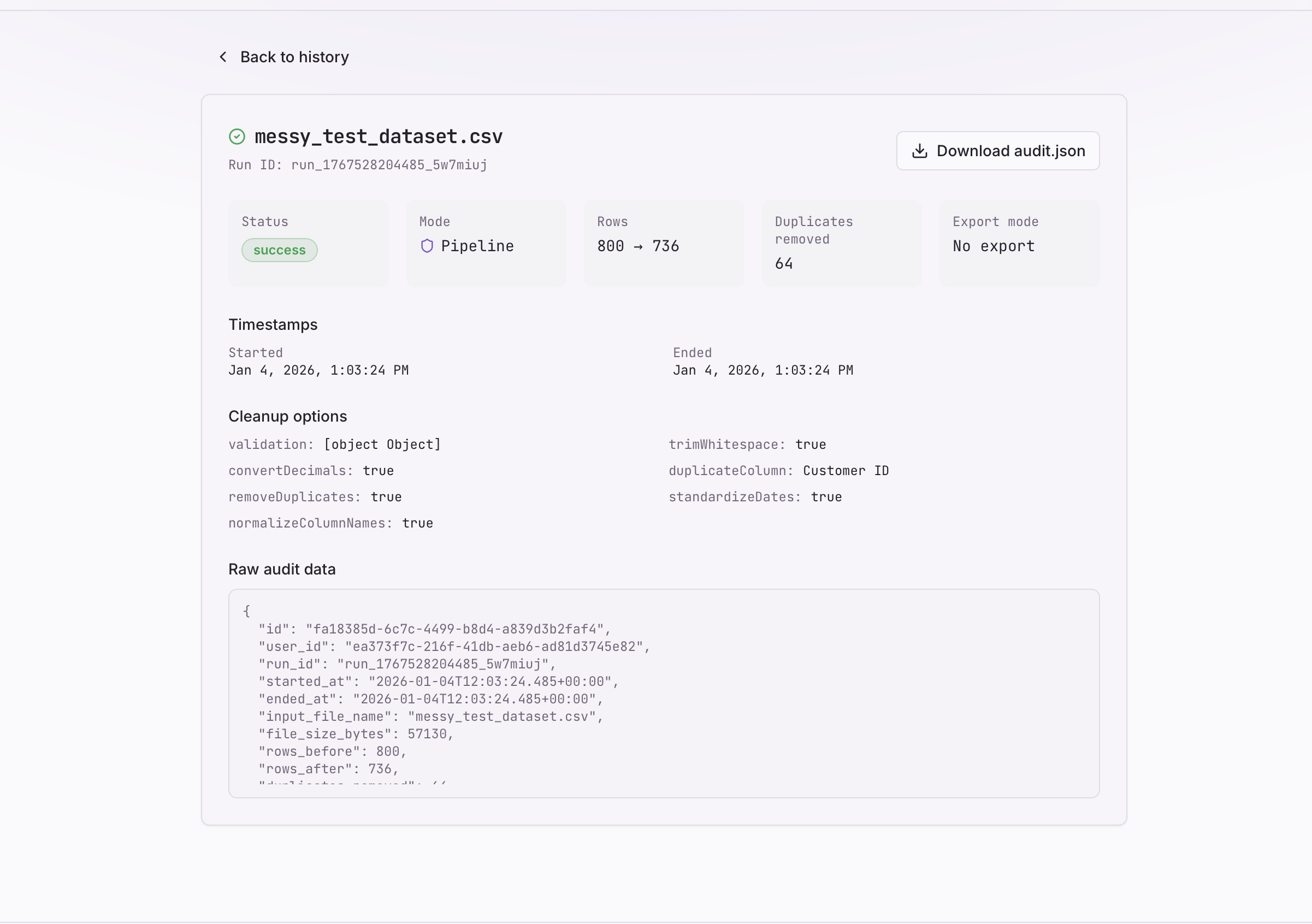Click the success status badge

(280, 250)
